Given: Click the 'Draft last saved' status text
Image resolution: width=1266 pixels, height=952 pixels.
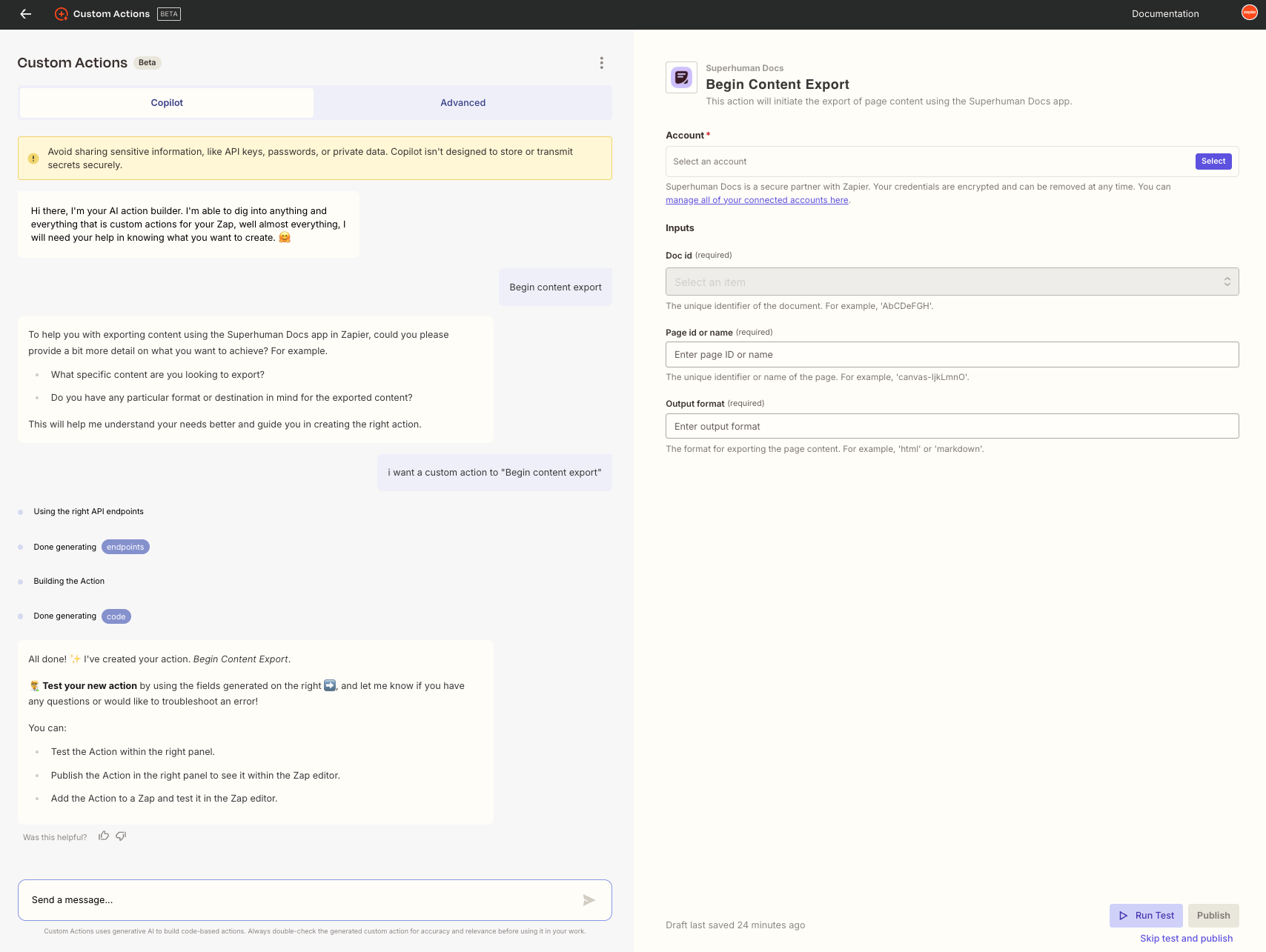Looking at the screenshot, I should click(735, 925).
